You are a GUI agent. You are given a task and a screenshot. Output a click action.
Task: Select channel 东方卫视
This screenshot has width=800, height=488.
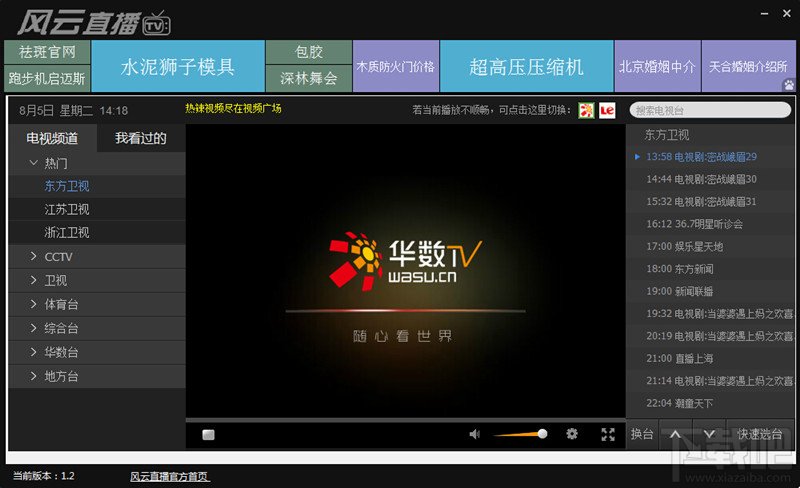(x=97, y=186)
